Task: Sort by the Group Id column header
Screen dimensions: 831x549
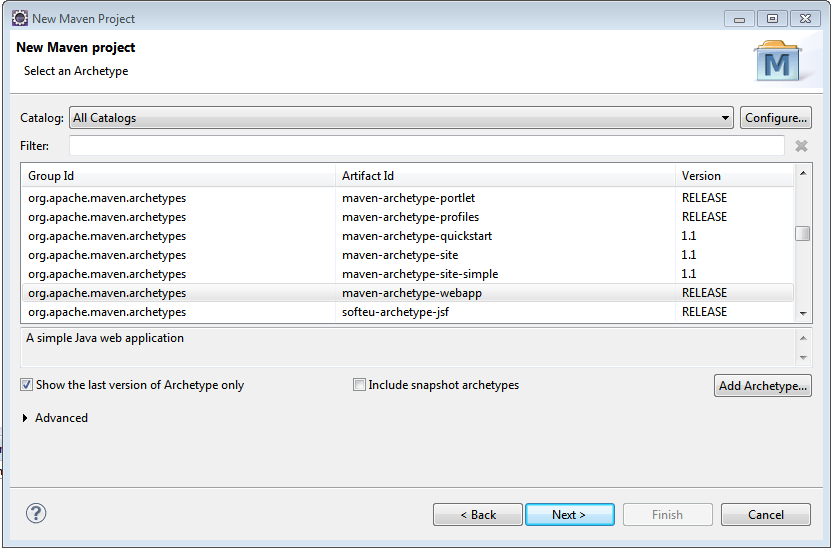Action: 178,176
